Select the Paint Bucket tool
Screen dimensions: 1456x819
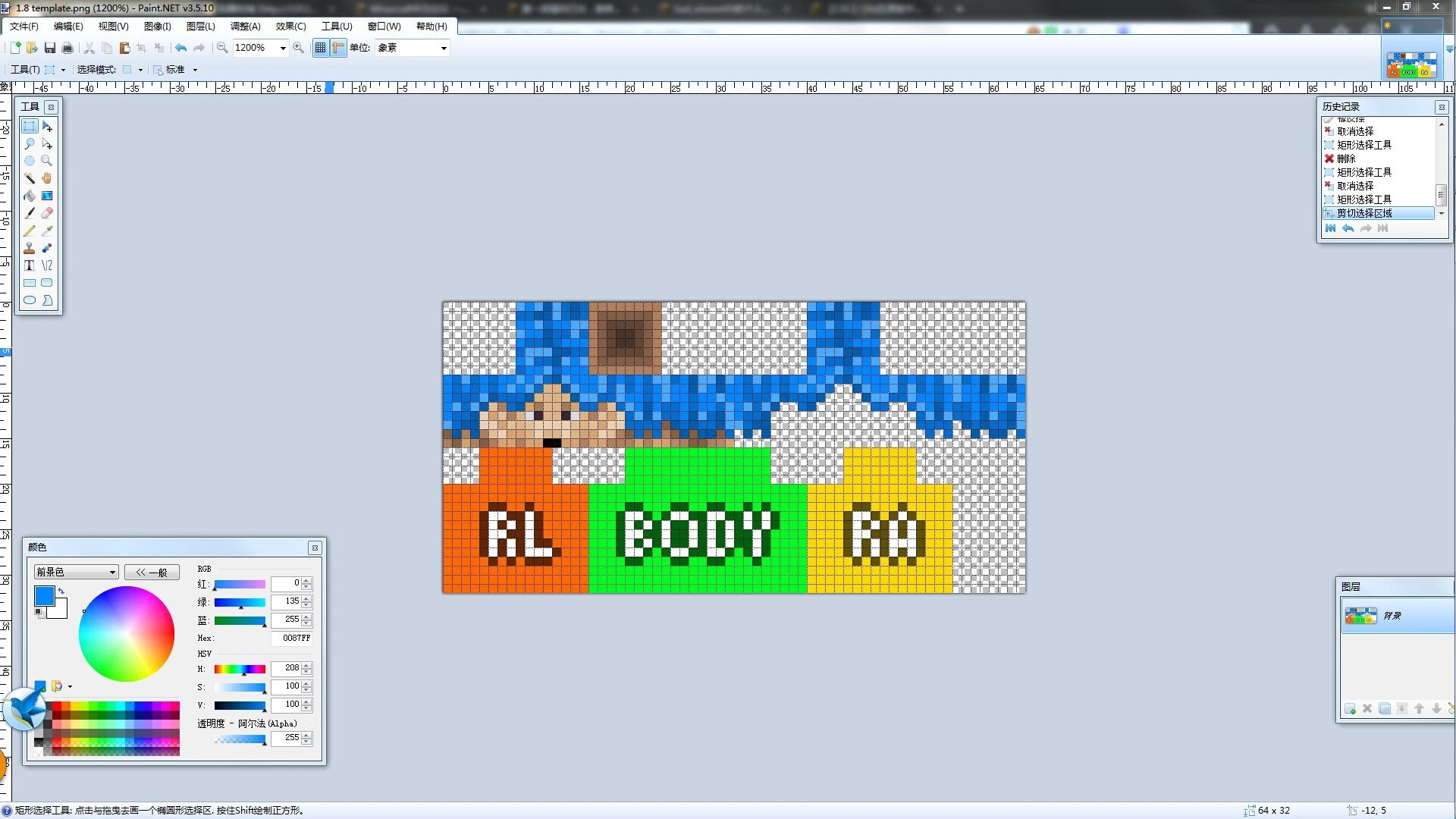30,196
